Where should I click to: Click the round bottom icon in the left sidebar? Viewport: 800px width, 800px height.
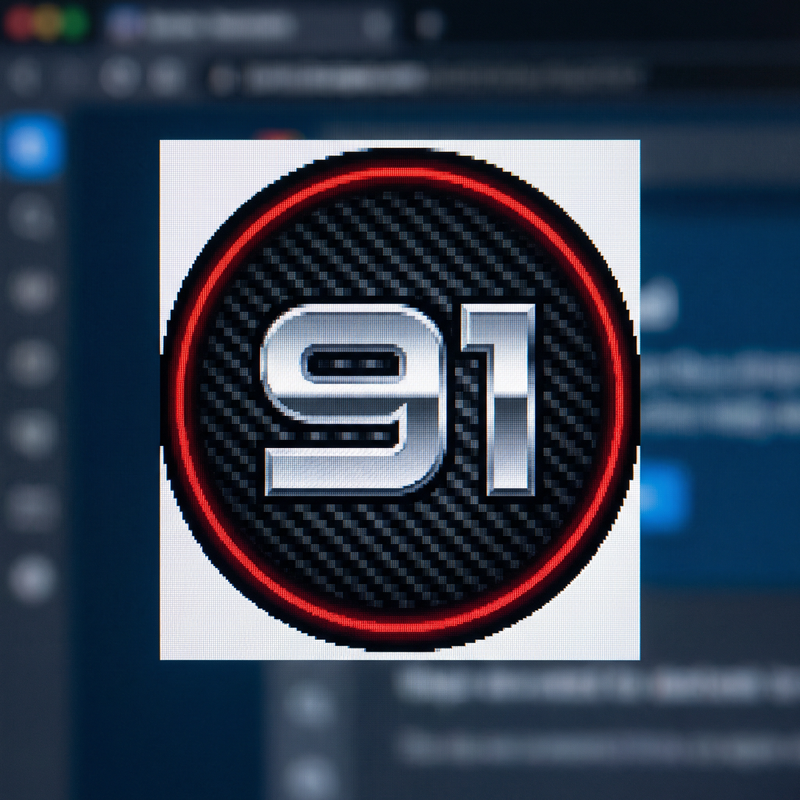click(32, 578)
